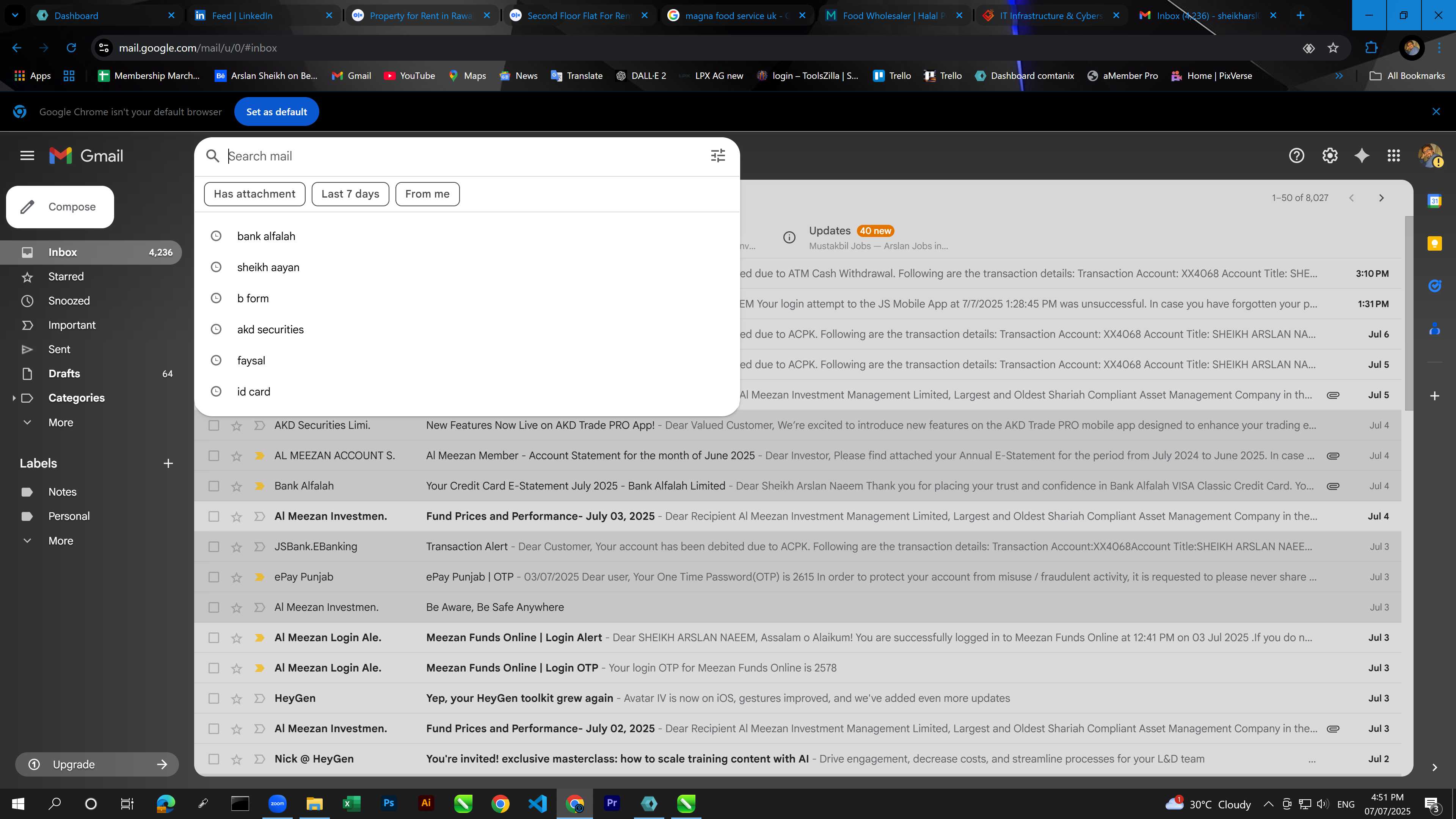Apply the From me search chip
The height and width of the screenshot is (819, 1456).
pos(427,194)
